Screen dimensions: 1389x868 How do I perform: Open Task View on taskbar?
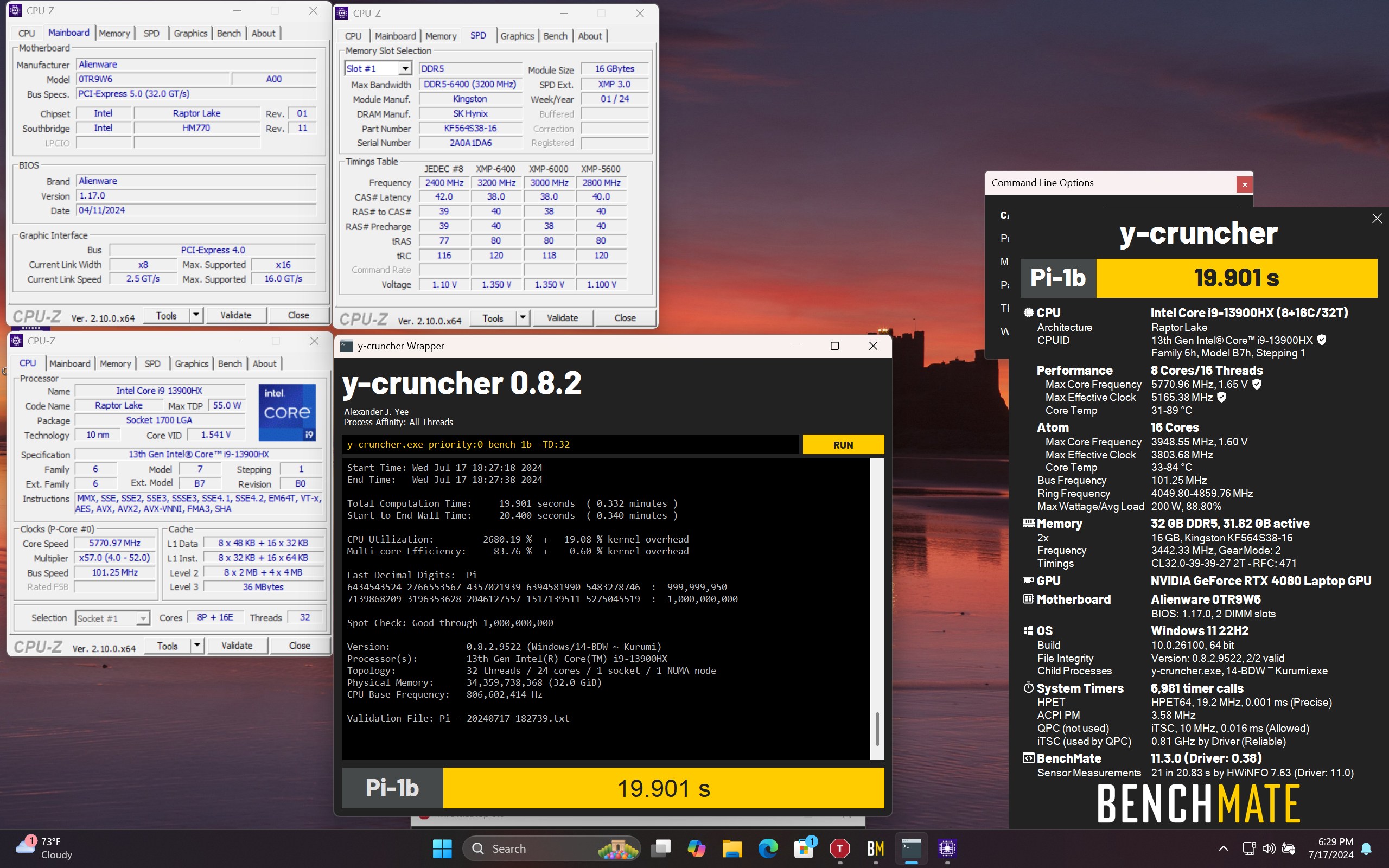[x=661, y=848]
